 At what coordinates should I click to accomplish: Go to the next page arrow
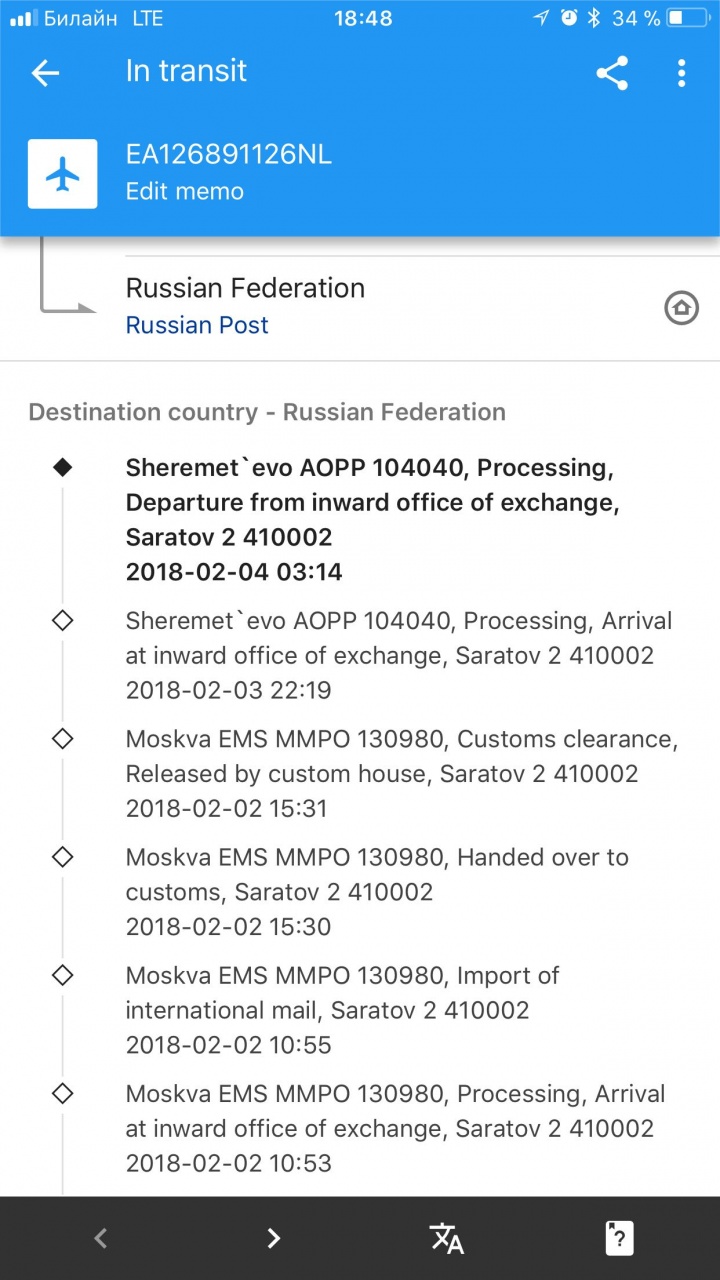pyautogui.click(x=274, y=1238)
